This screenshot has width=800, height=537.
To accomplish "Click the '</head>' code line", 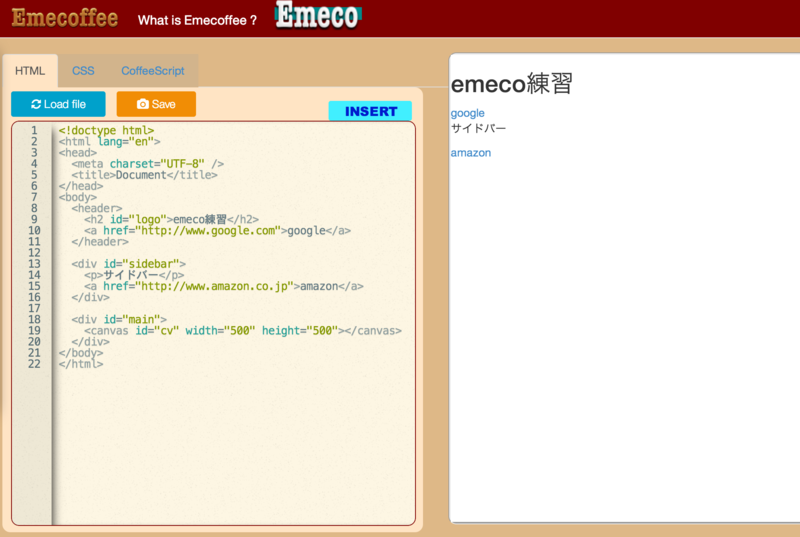I will (x=81, y=186).
